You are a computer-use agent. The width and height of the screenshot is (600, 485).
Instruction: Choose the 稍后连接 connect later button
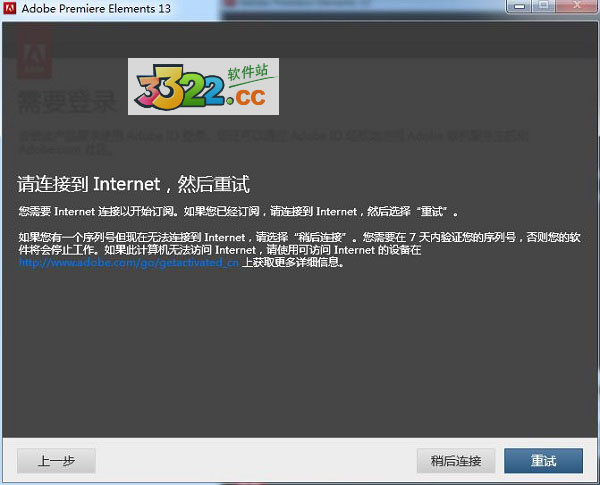pyautogui.click(x=456, y=461)
